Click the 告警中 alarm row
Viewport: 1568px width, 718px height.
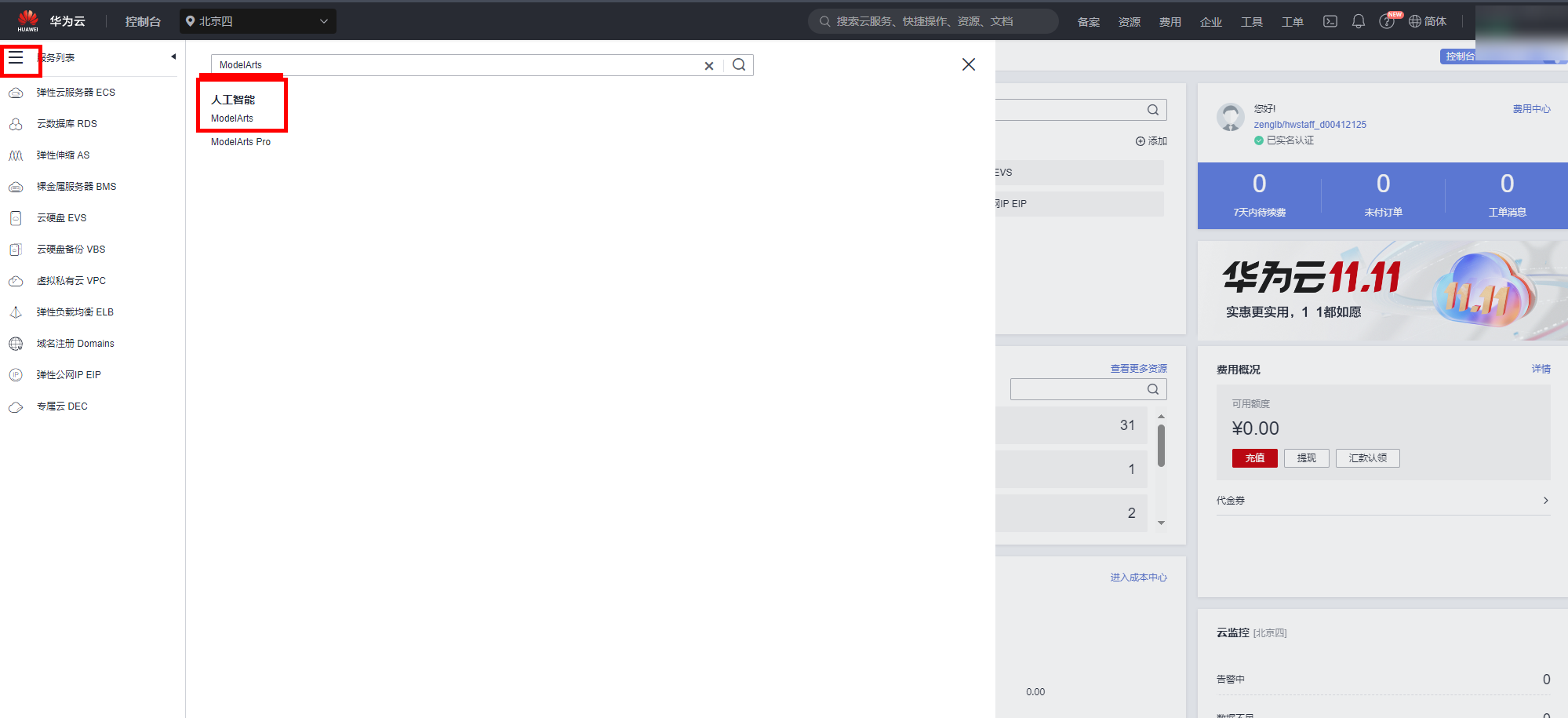[1384, 680]
